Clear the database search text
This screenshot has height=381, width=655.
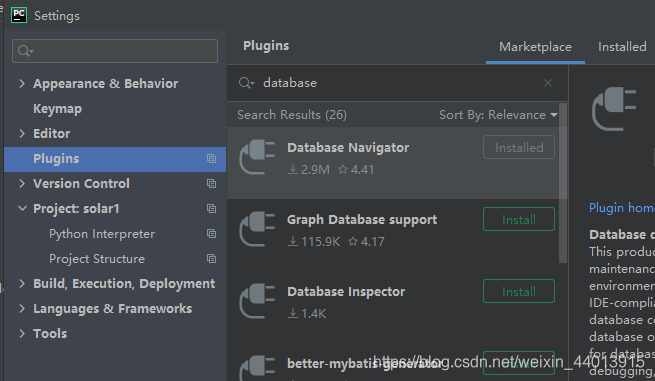click(548, 83)
